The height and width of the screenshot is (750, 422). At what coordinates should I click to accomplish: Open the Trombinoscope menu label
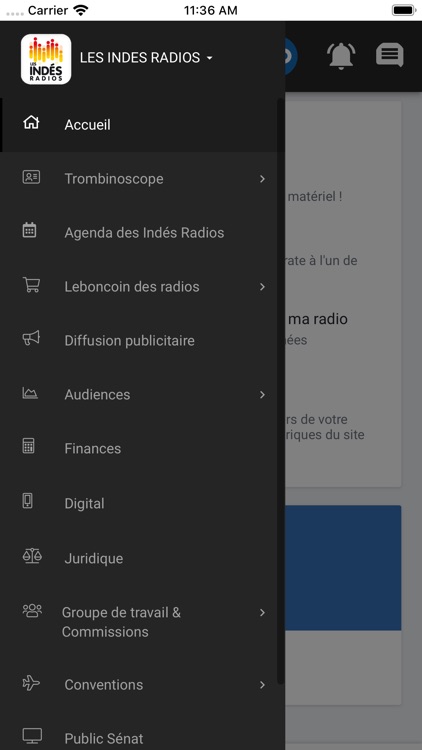pyautogui.click(x=114, y=179)
